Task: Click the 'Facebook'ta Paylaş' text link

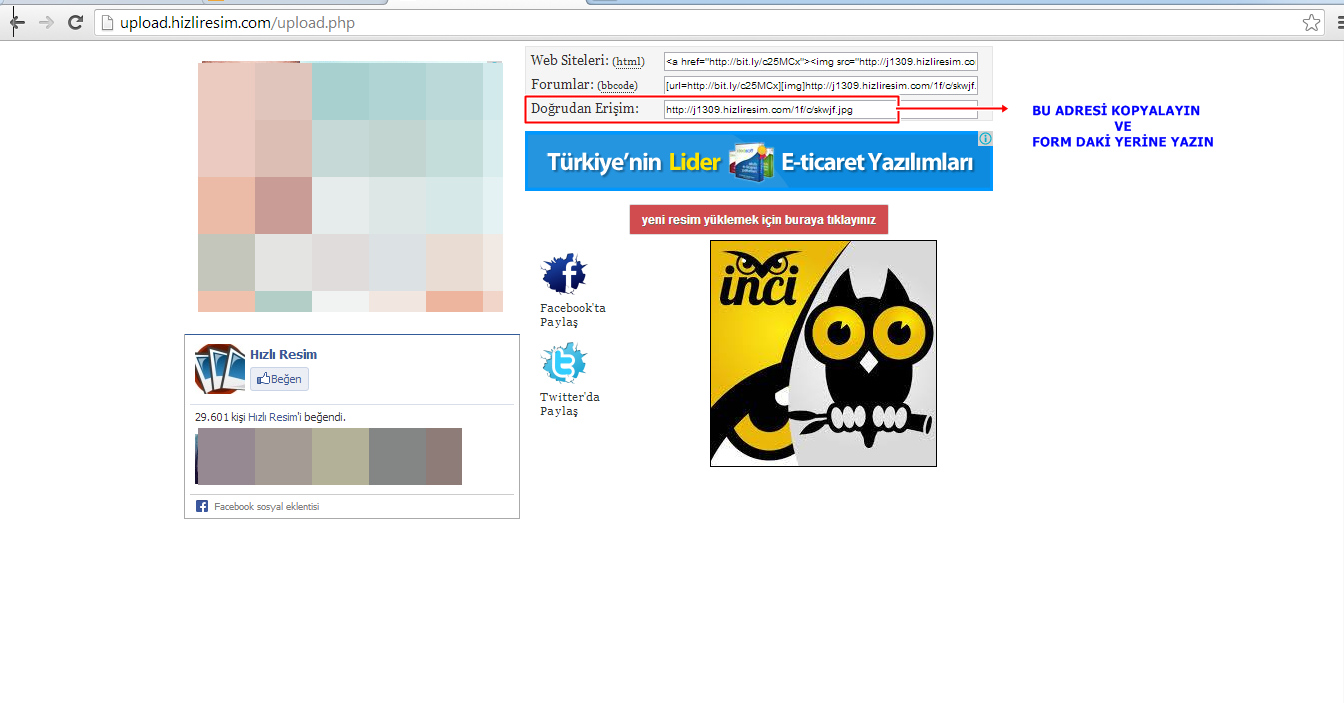Action: point(573,315)
